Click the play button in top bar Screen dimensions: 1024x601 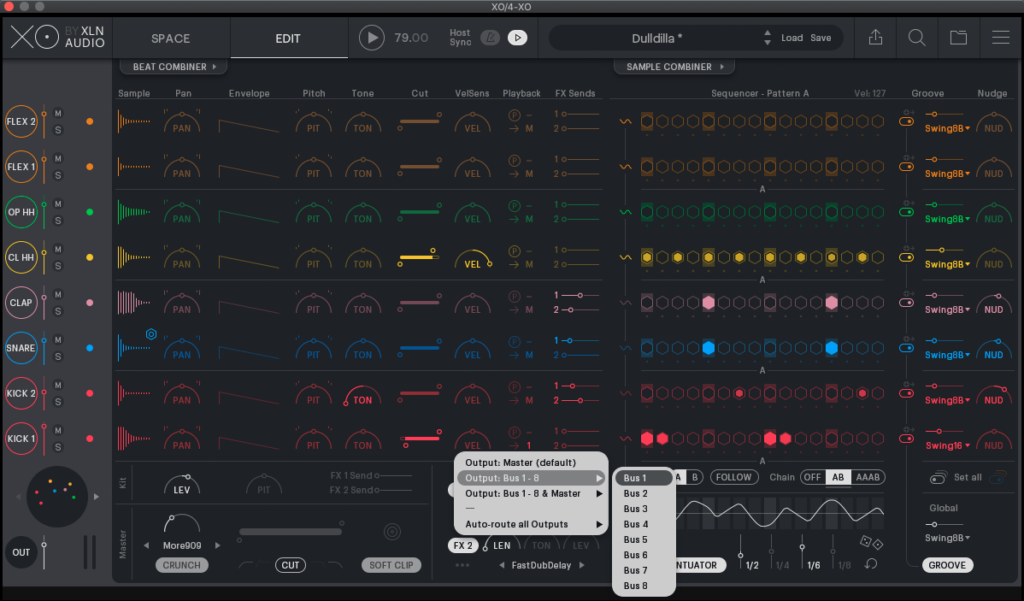[x=372, y=38]
